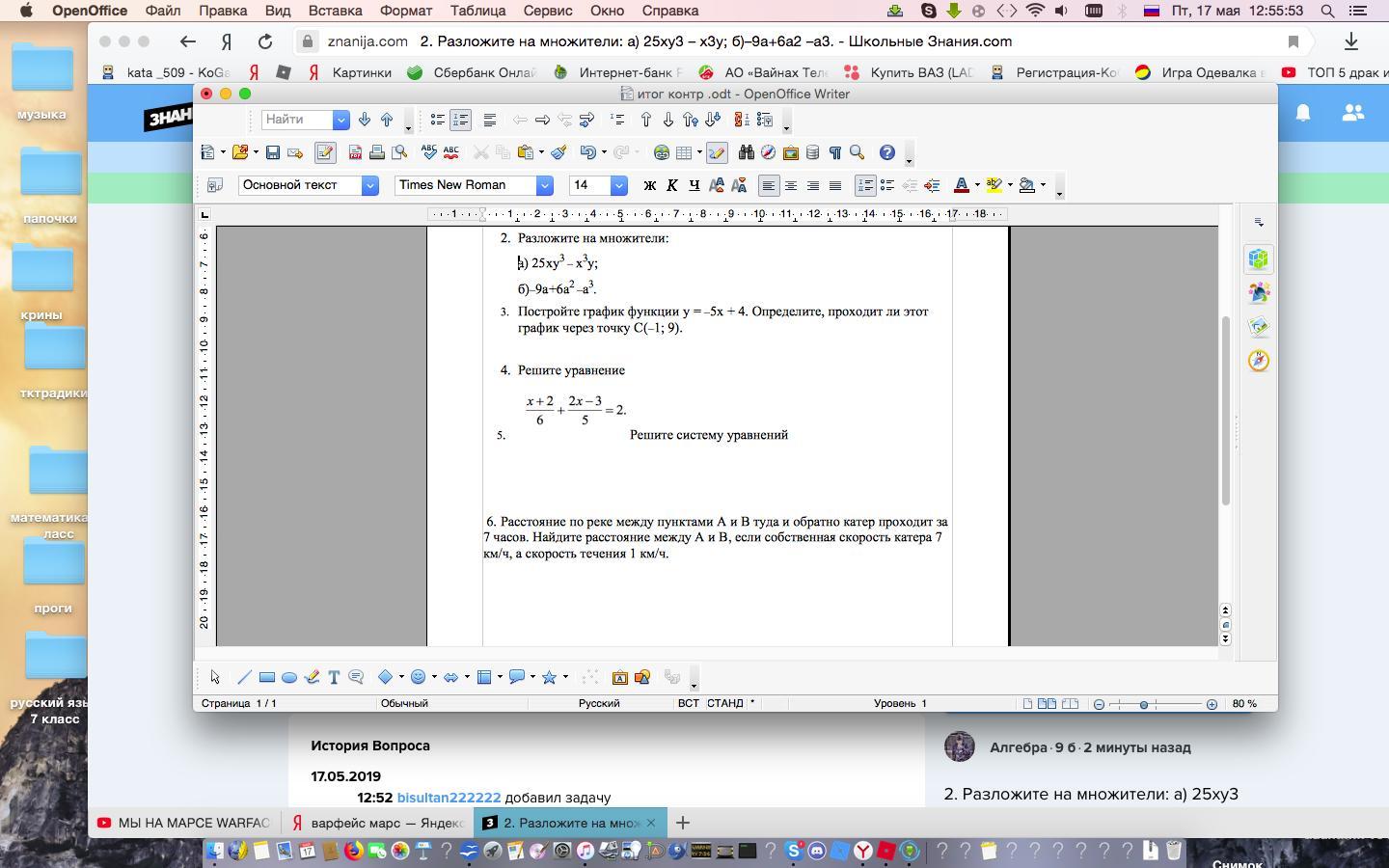The width and height of the screenshot is (1389, 868).
Task: Click the Print file icon
Action: [377, 152]
